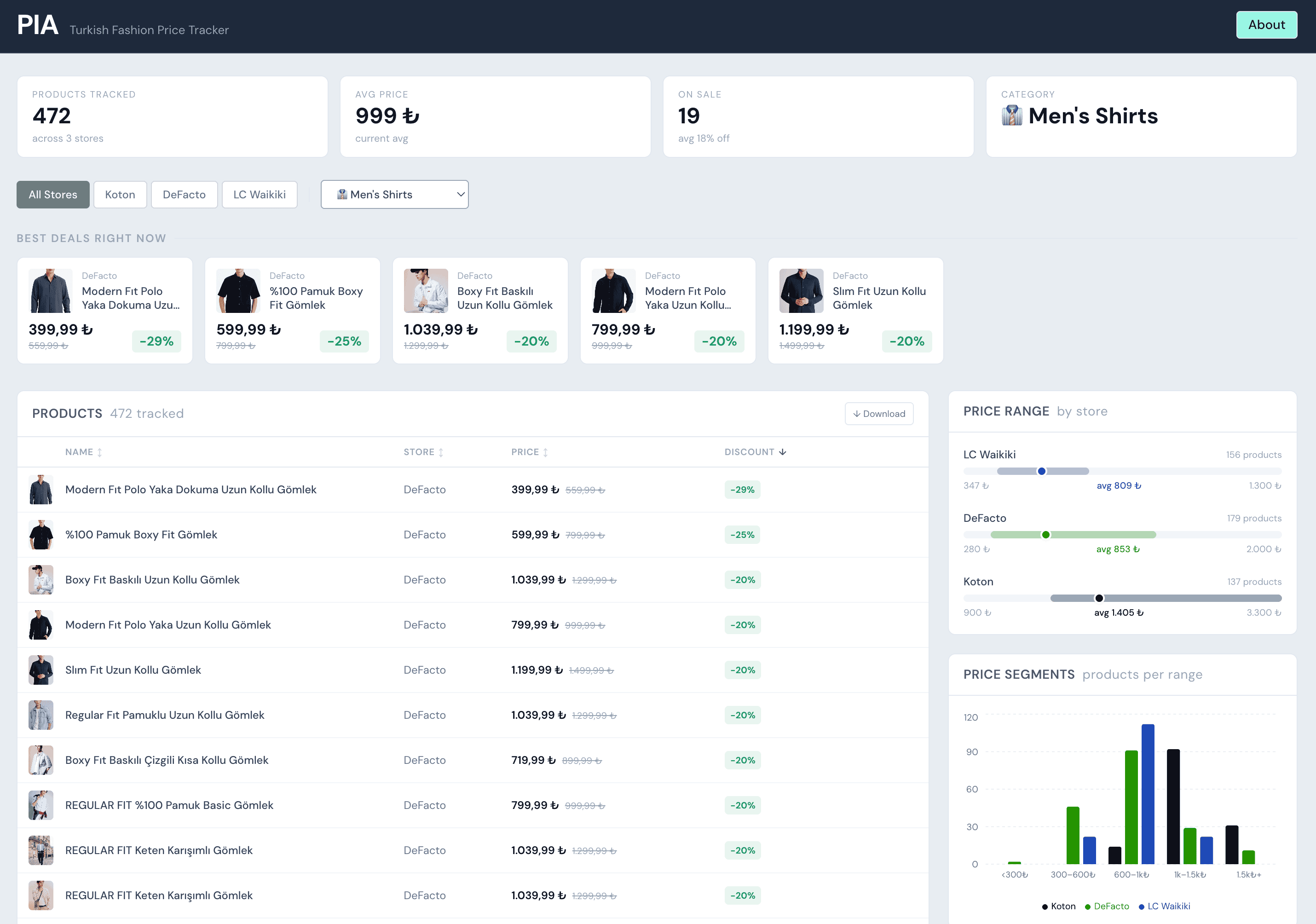Click price 719,99 ₺ in products table

click(x=533, y=760)
